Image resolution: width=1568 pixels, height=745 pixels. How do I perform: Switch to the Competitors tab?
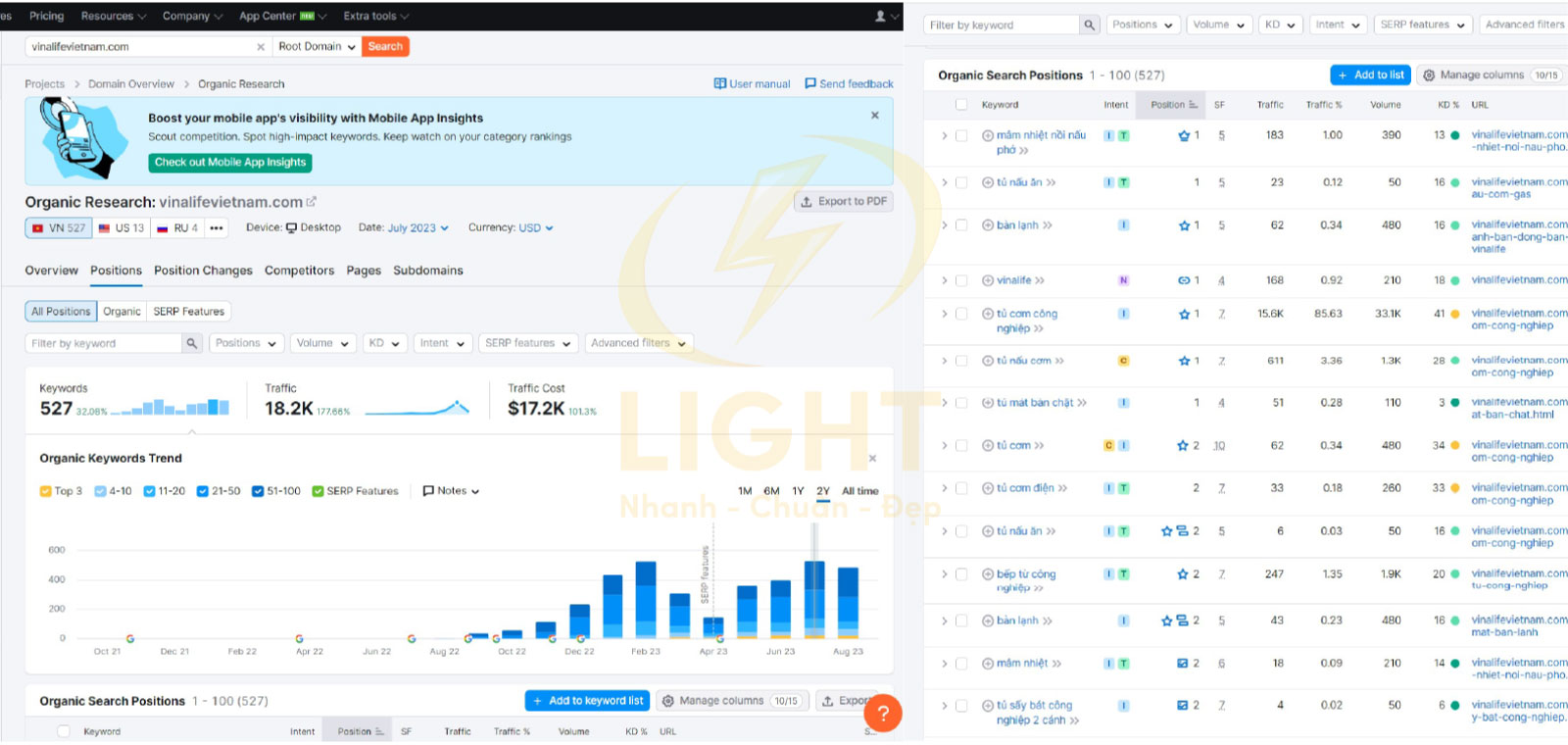coord(299,271)
